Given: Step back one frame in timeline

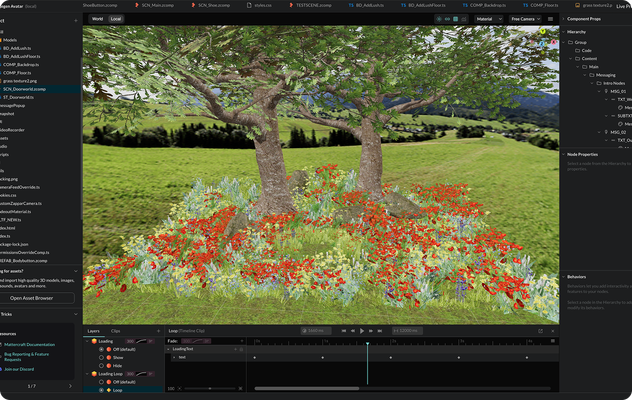Looking at the screenshot, I should click(353, 331).
